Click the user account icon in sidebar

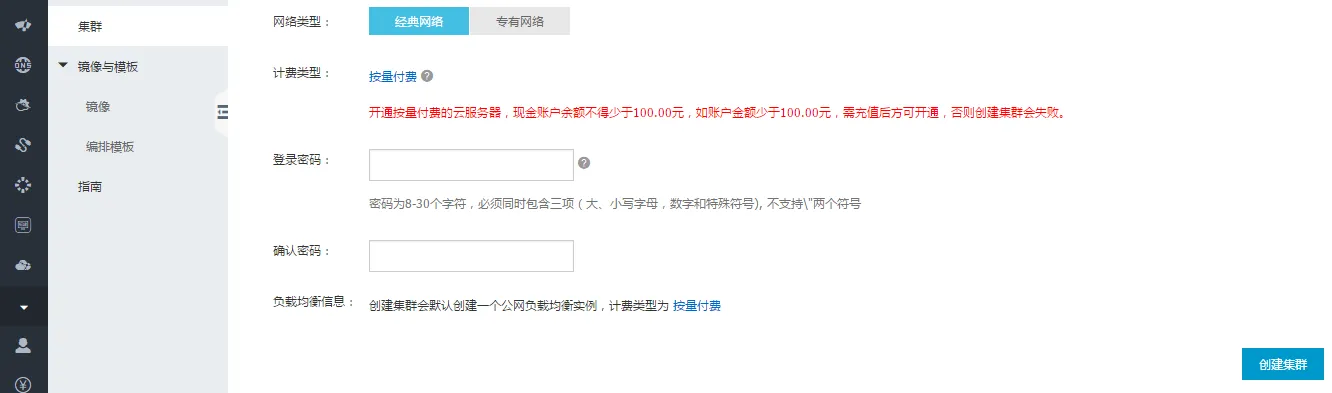[23, 345]
